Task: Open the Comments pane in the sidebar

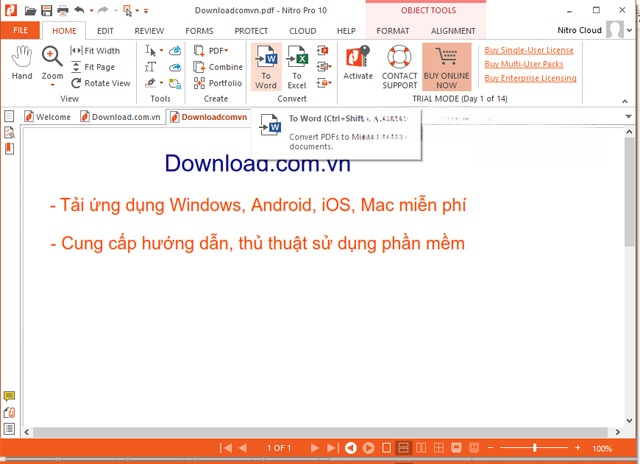Action: click(9, 395)
